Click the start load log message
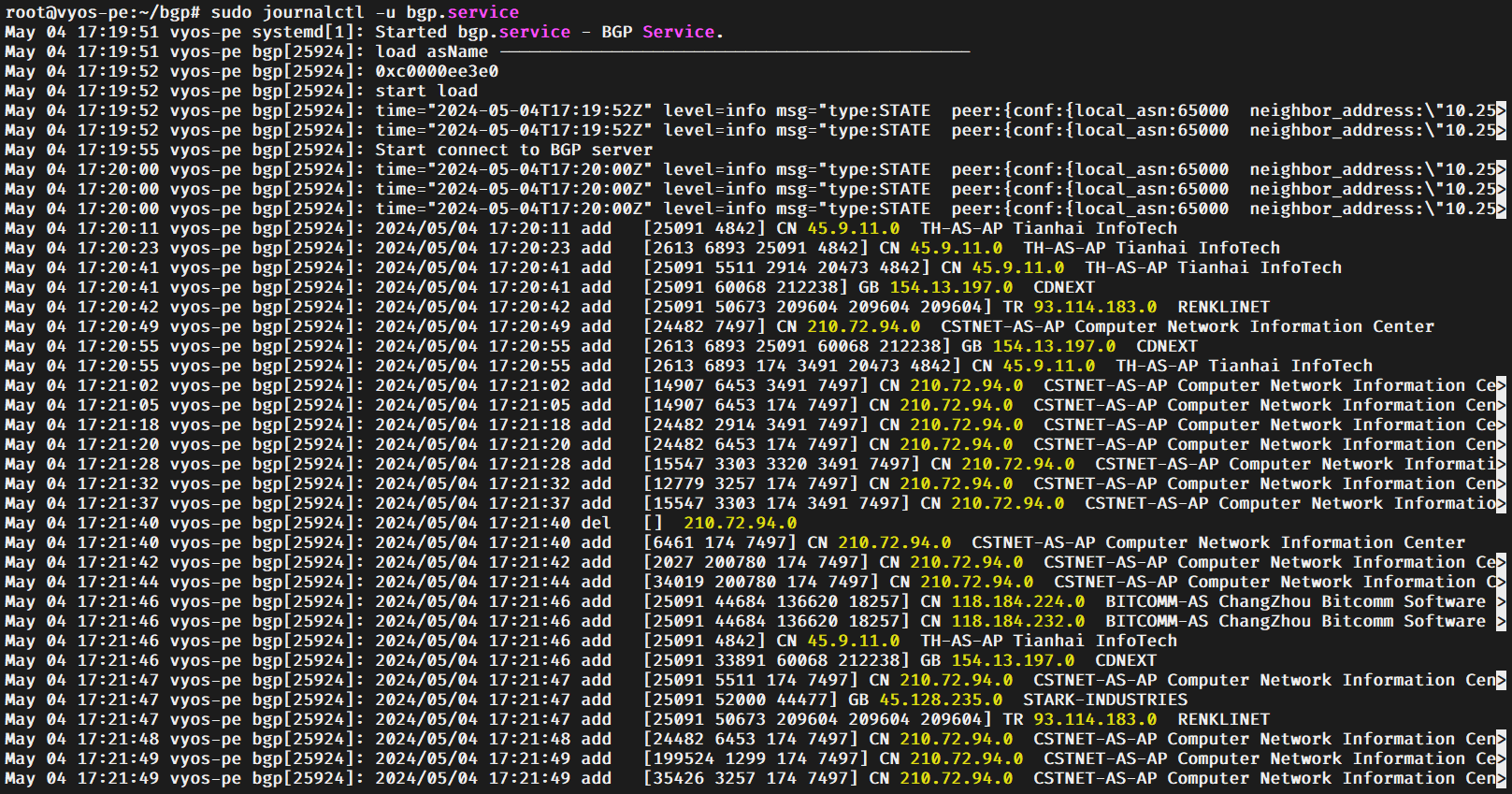 426,91
